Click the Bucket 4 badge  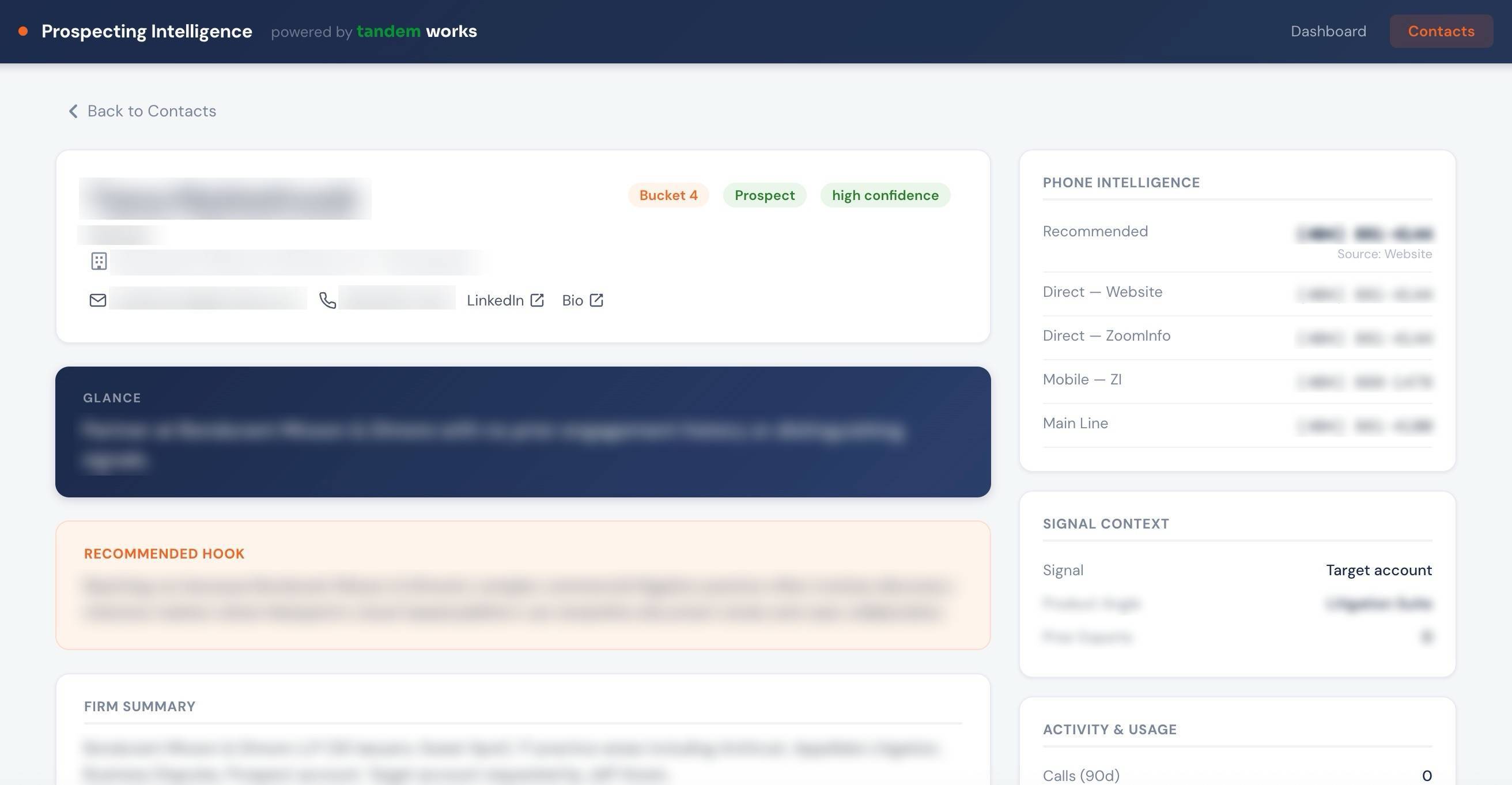tap(668, 195)
